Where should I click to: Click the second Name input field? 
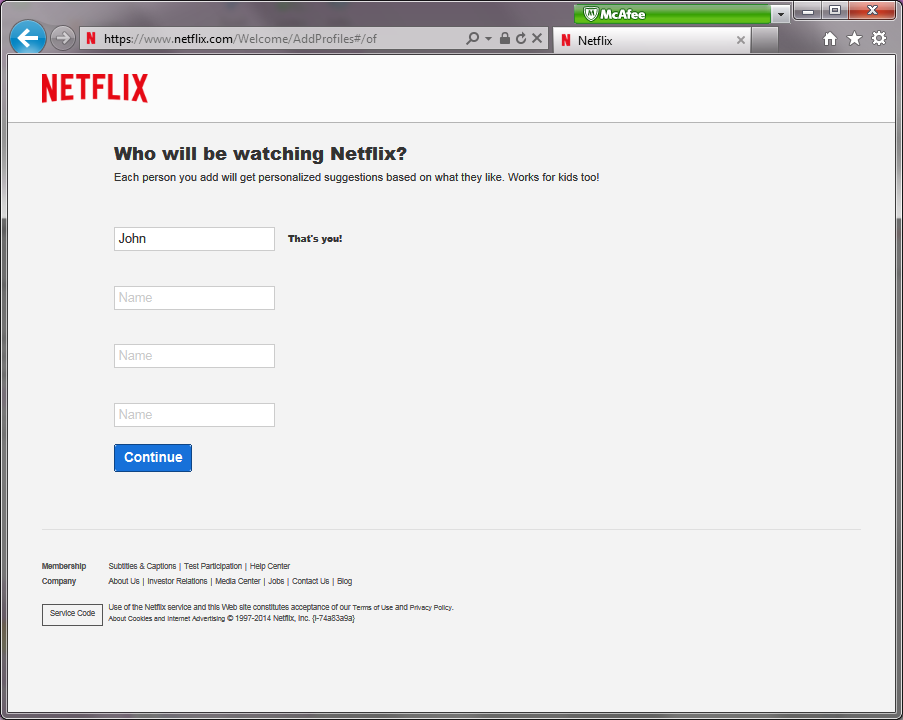click(194, 298)
